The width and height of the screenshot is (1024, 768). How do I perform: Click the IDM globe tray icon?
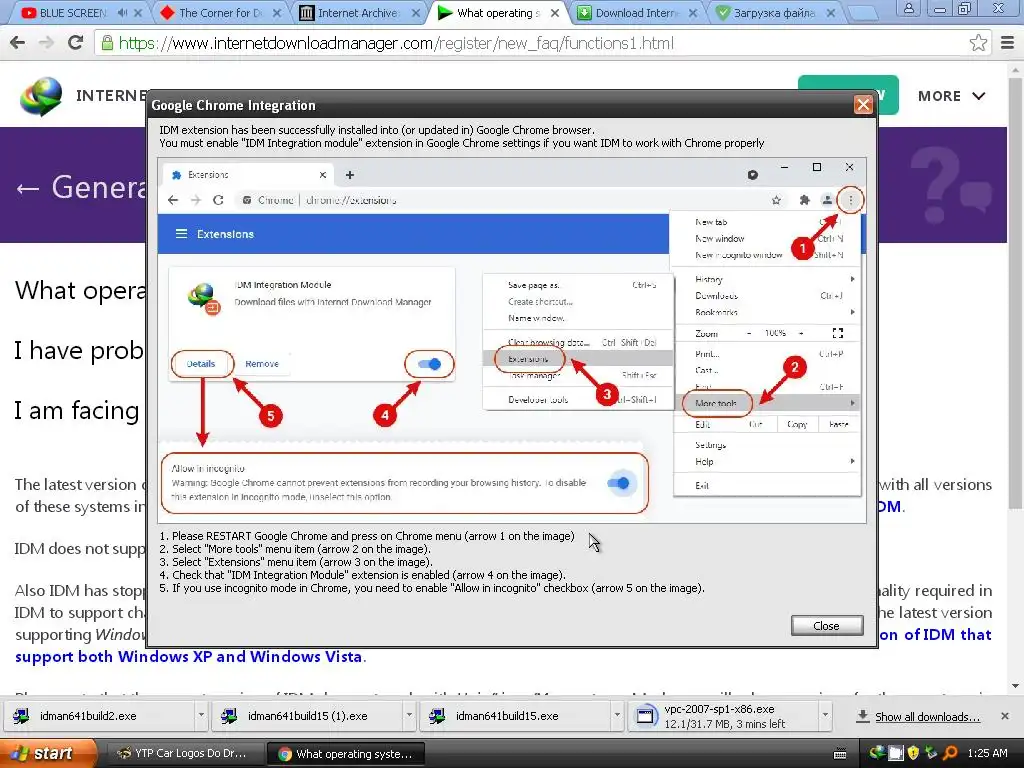click(878, 753)
